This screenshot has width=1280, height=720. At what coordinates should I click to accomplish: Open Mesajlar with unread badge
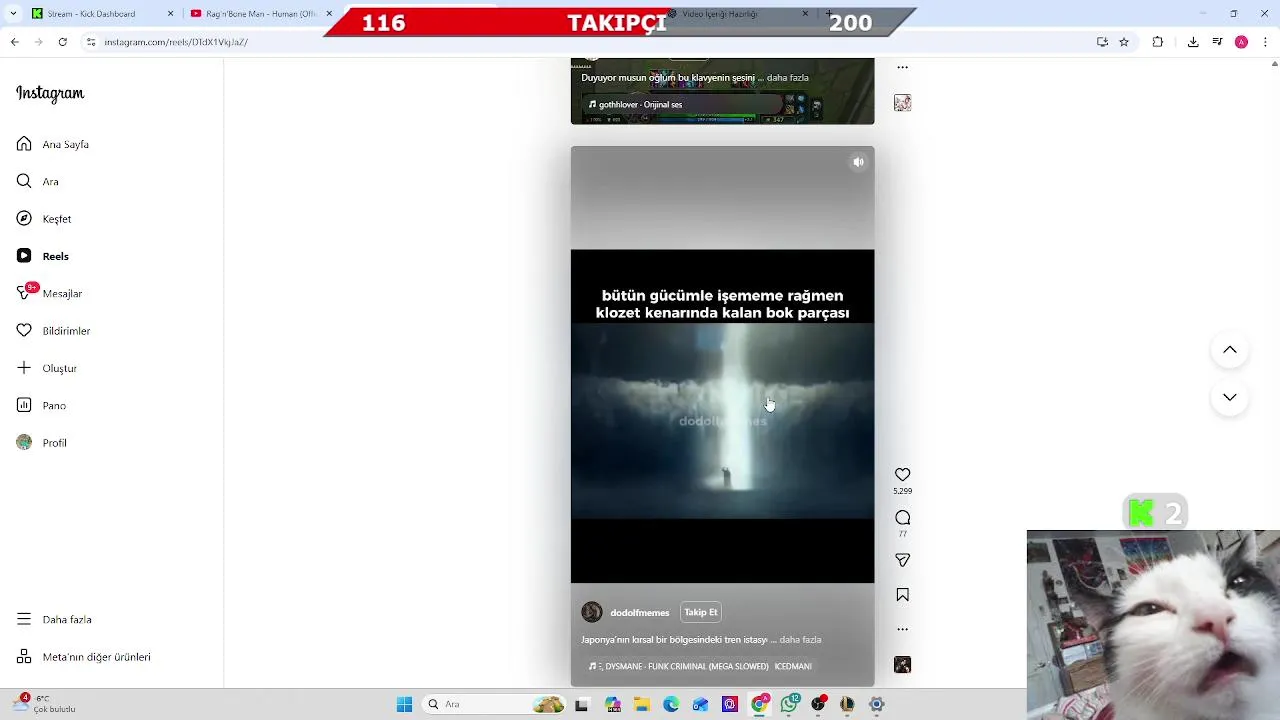49,293
